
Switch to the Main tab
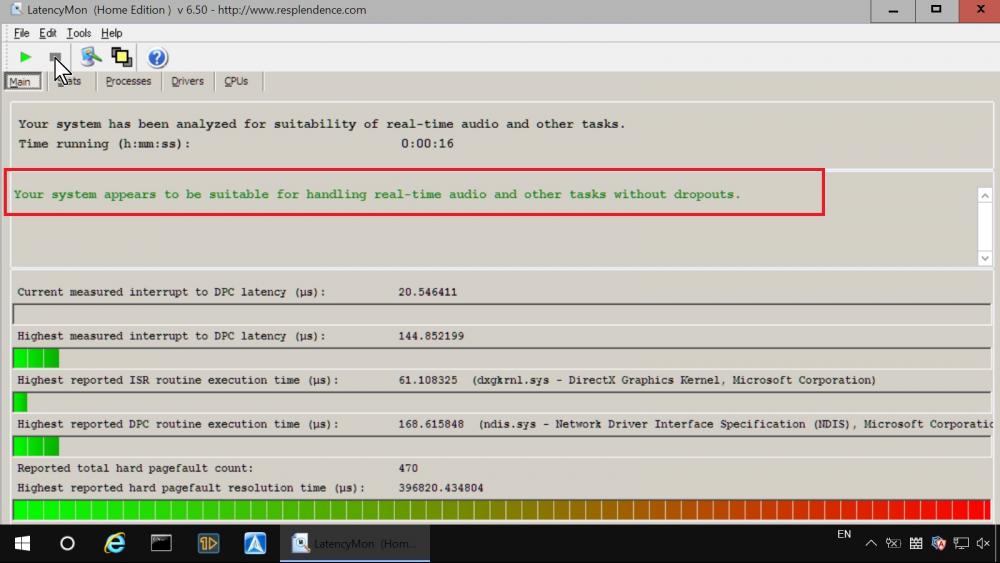click(x=22, y=82)
